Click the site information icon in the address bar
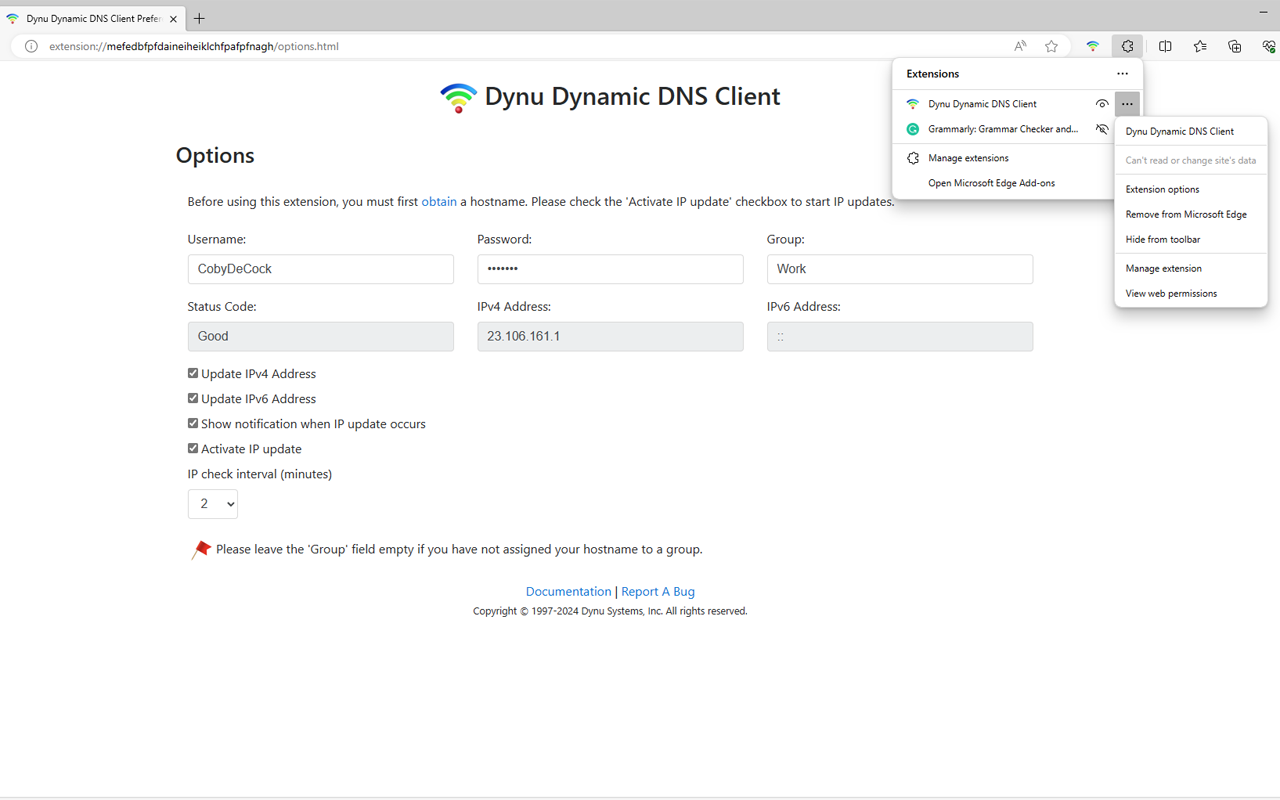Viewport: 1280px width, 800px height. point(31,46)
